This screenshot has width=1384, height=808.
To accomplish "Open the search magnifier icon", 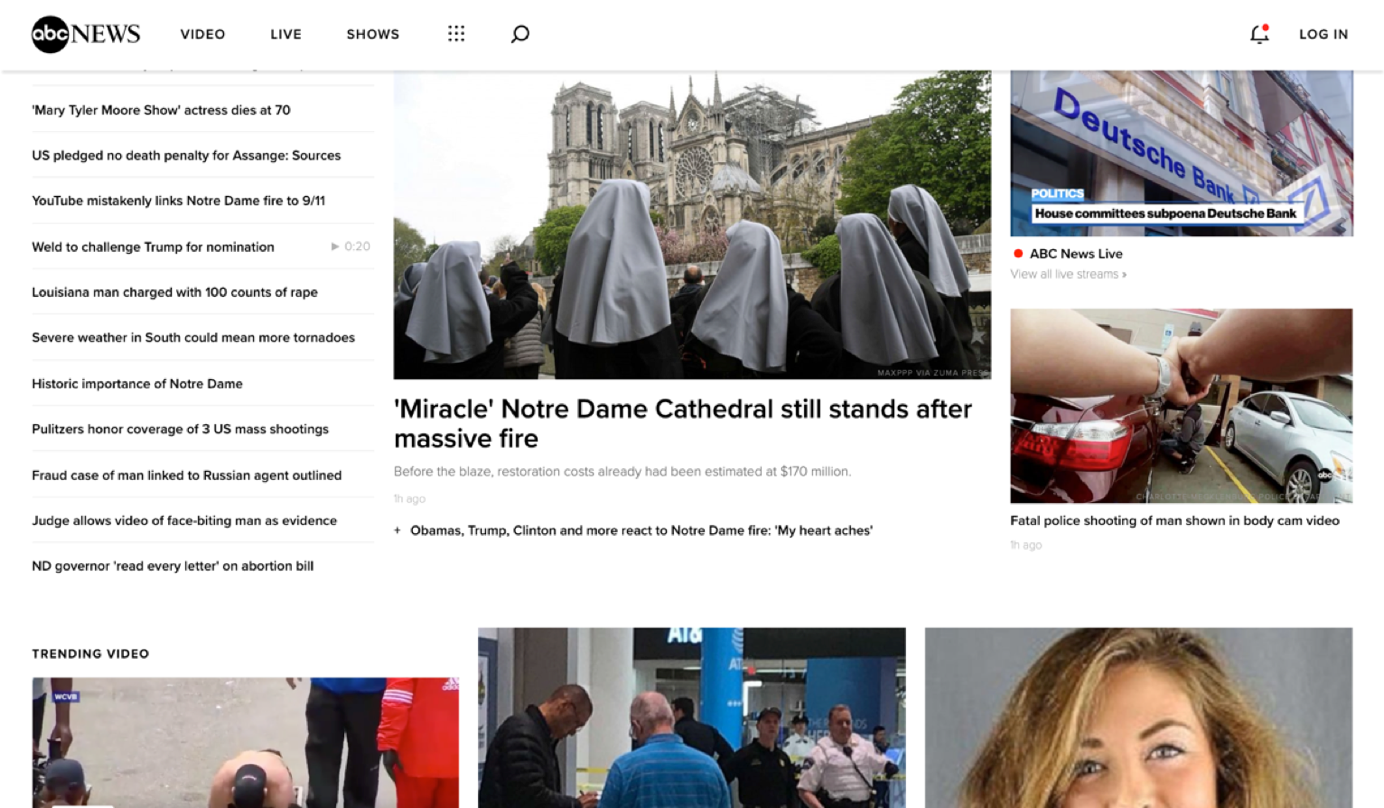I will point(520,34).
